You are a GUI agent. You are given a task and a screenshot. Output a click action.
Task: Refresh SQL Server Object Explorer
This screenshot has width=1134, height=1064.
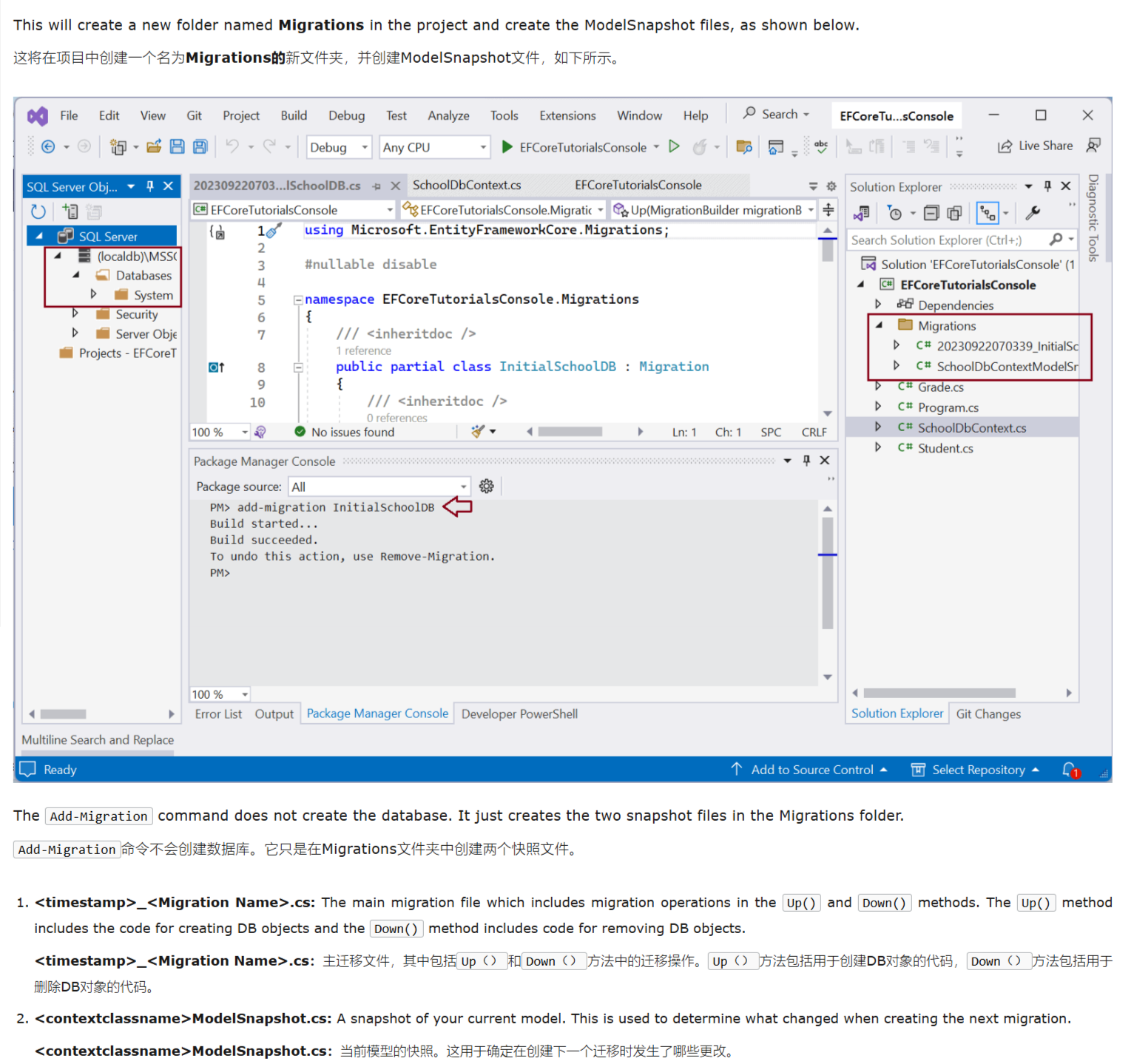38,211
